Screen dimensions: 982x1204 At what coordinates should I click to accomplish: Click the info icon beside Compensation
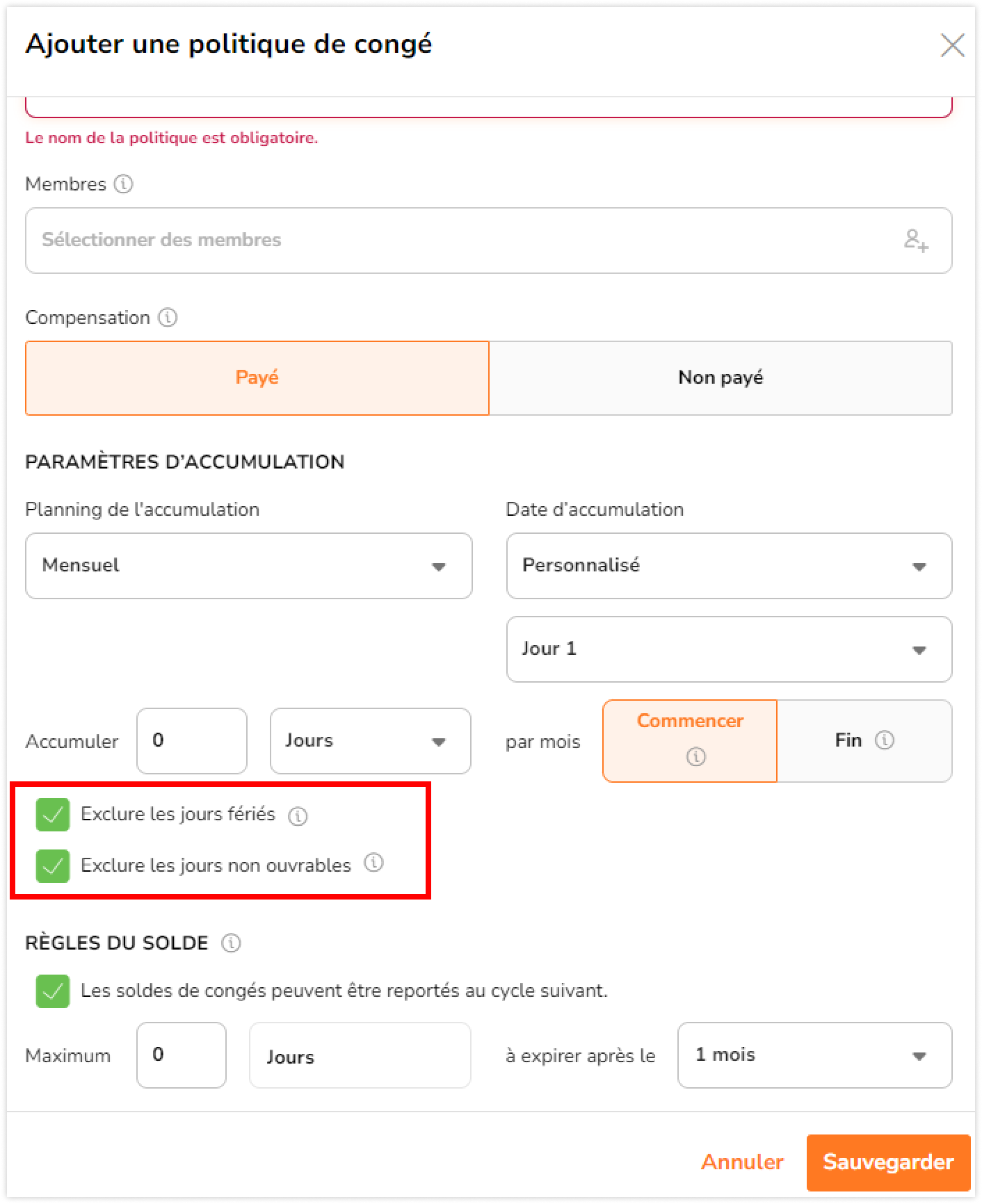click(168, 318)
